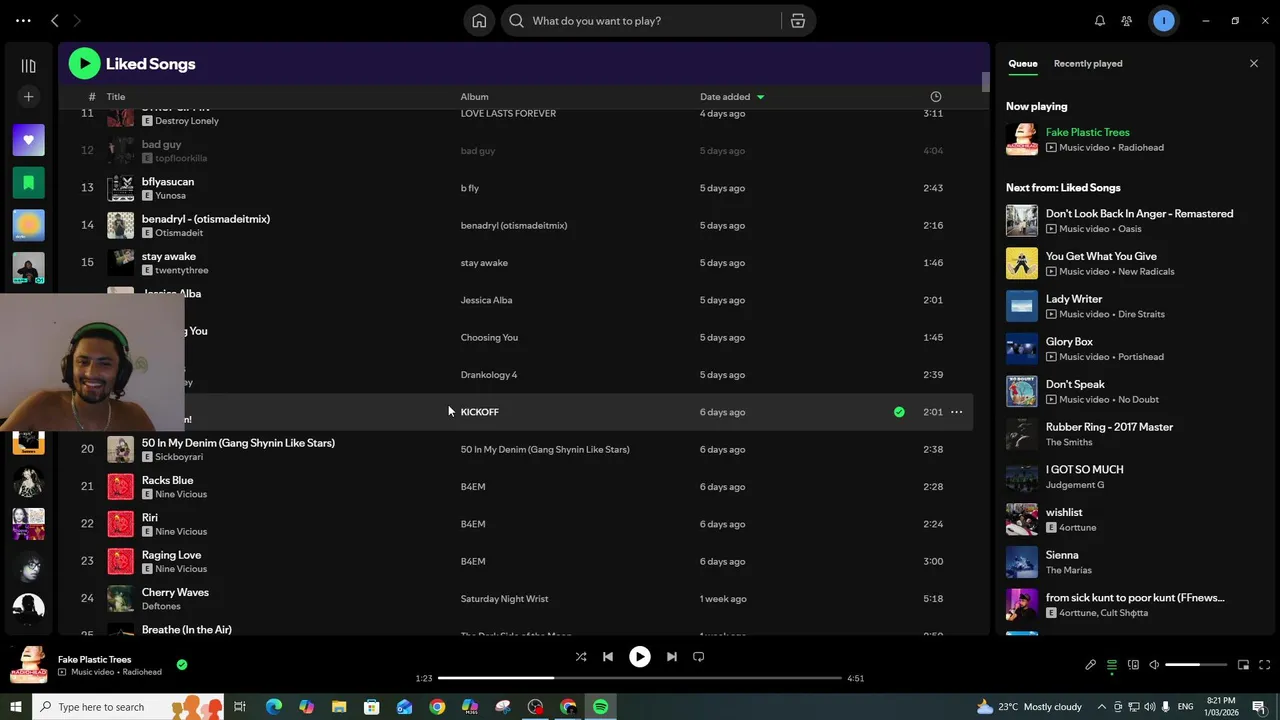1280x720 pixels.
Task: Open Radiohead artist link in player bar
Action: point(140,672)
